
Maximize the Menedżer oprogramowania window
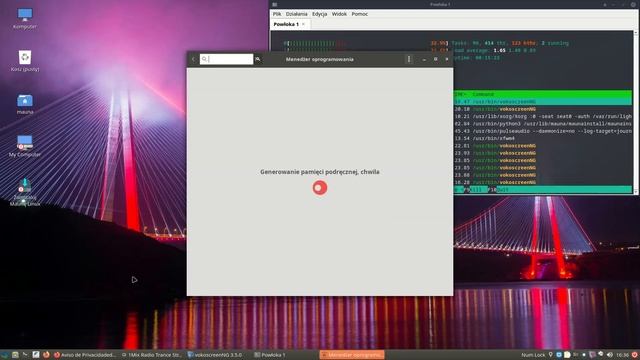click(x=436, y=59)
